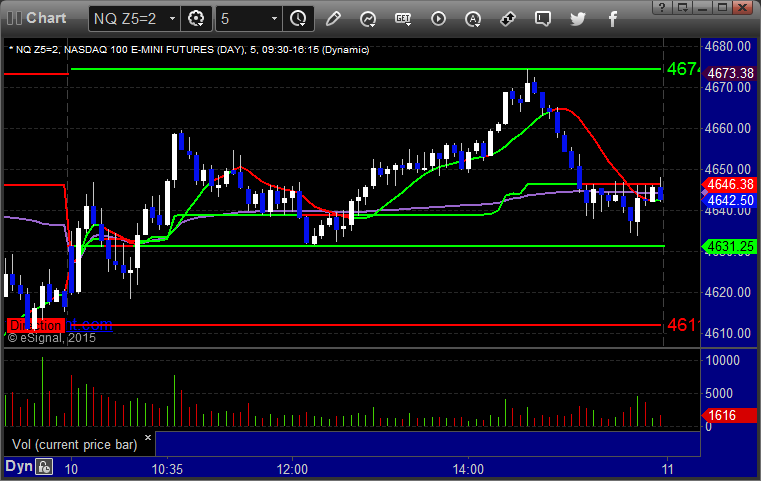The height and width of the screenshot is (481, 761).
Task: Click the red 1616 volume marker
Action: pyautogui.click(x=730, y=415)
